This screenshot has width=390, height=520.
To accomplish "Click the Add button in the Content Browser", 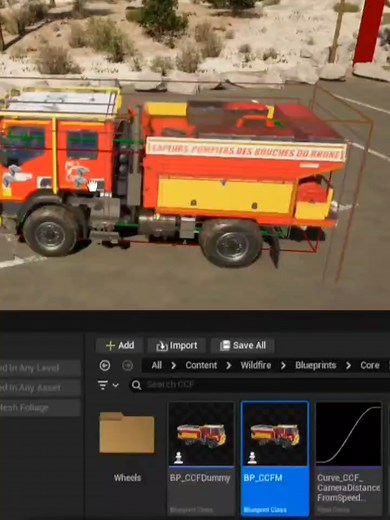I will pyautogui.click(x=120, y=345).
